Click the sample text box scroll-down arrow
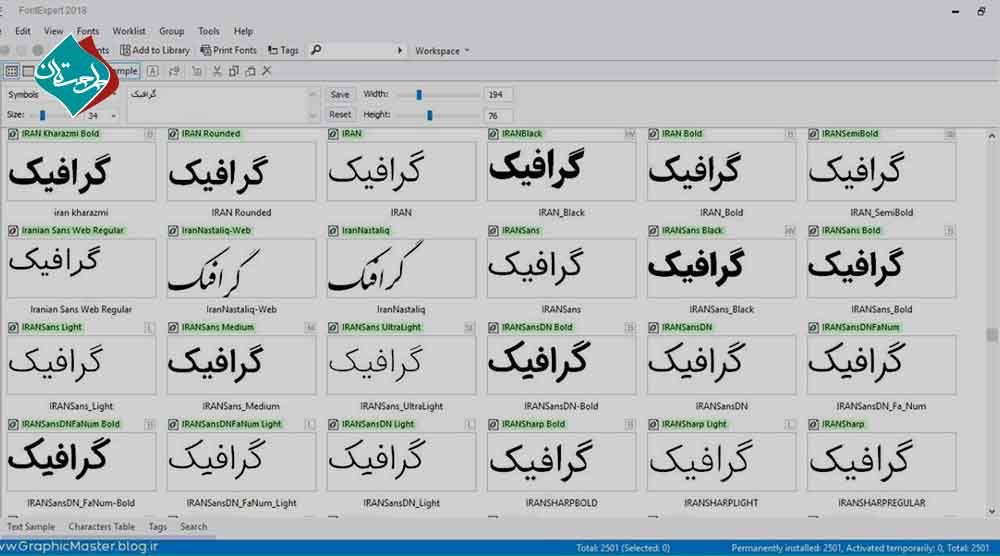This screenshot has width=1000, height=556. (313, 116)
